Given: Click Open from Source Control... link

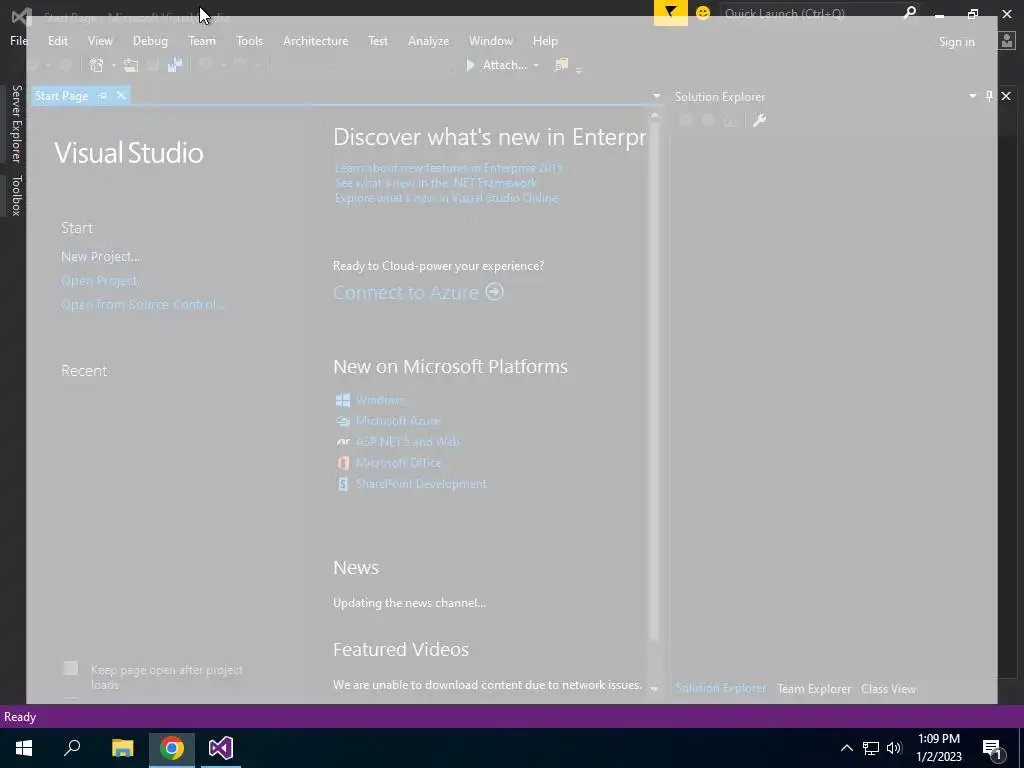Looking at the screenshot, I should (x=142, y=304).
